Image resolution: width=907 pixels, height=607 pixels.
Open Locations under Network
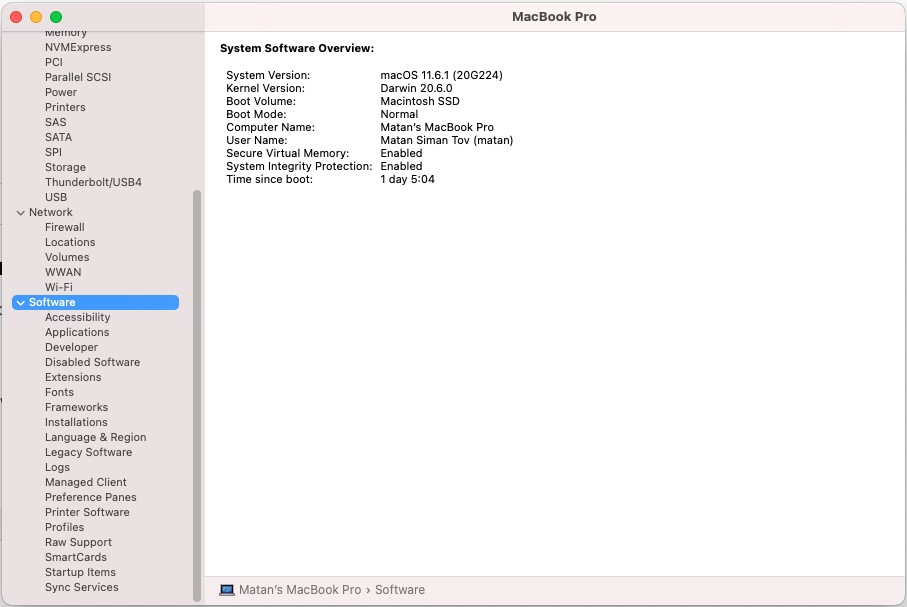[70, 243]
